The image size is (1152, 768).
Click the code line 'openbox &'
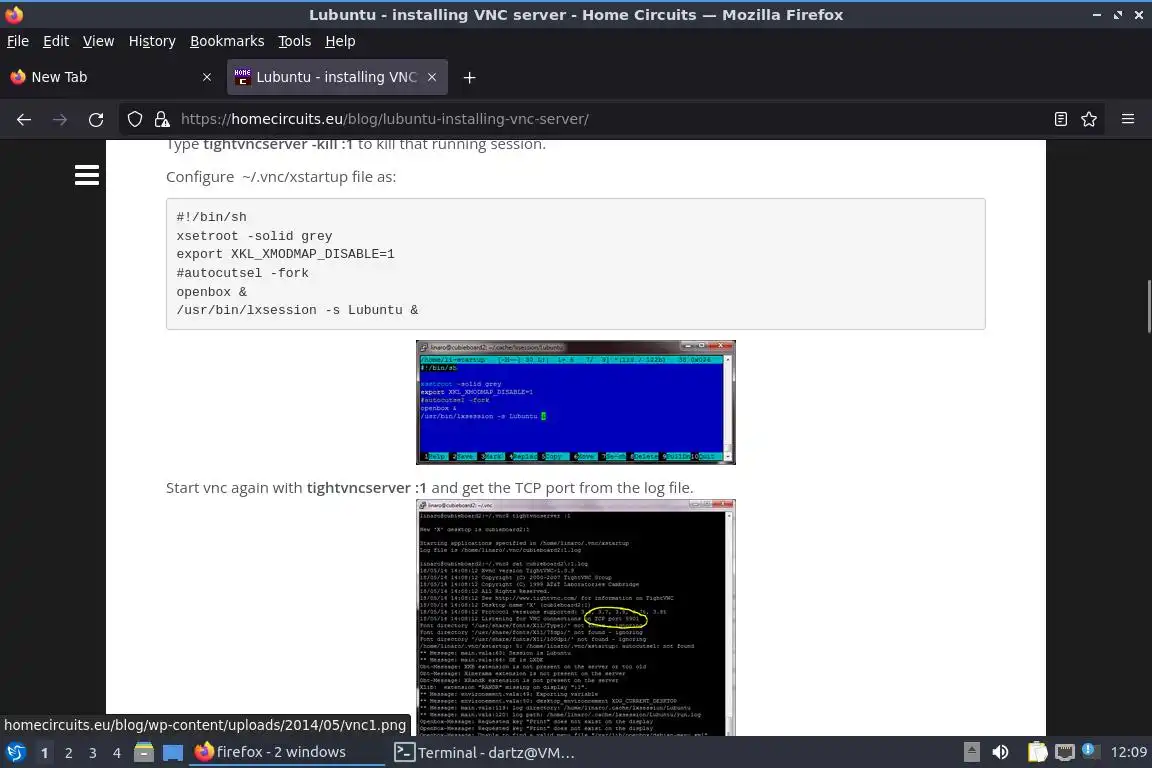click(212, 292)
